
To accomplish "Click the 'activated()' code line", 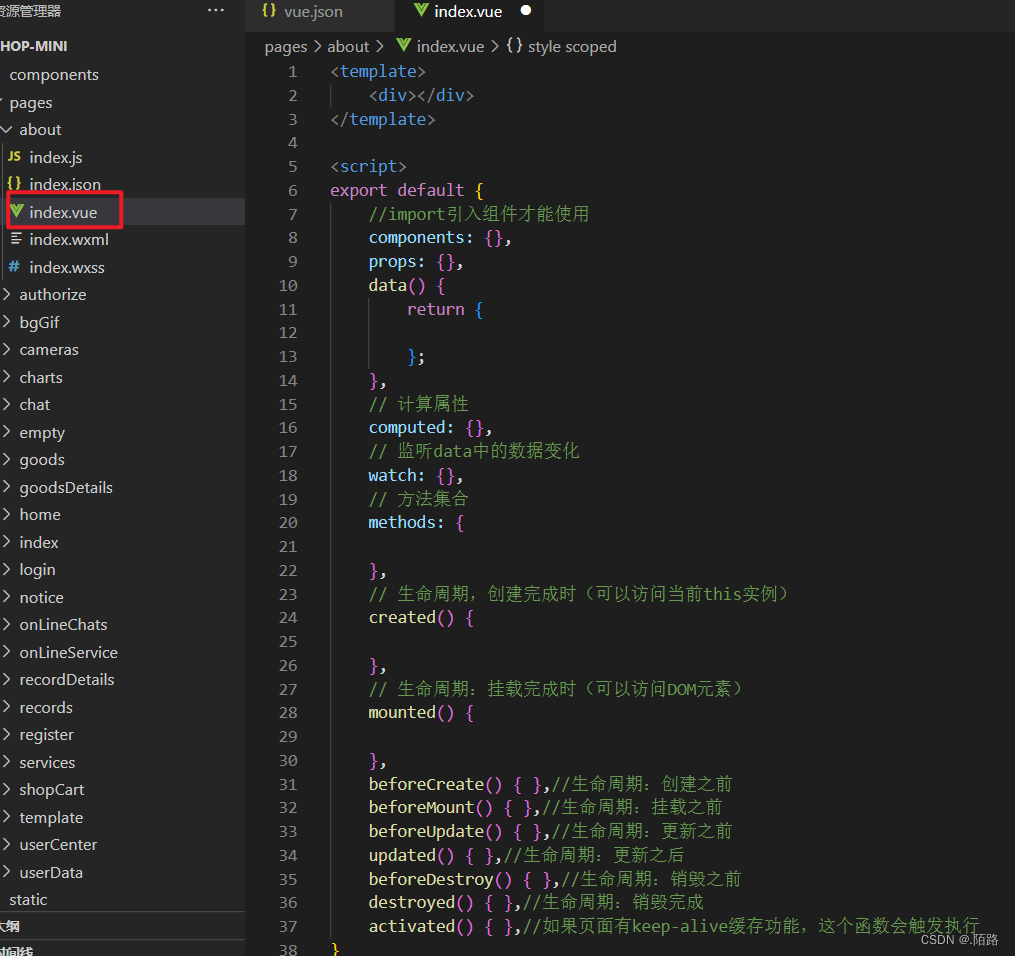I will coord(674,926).
